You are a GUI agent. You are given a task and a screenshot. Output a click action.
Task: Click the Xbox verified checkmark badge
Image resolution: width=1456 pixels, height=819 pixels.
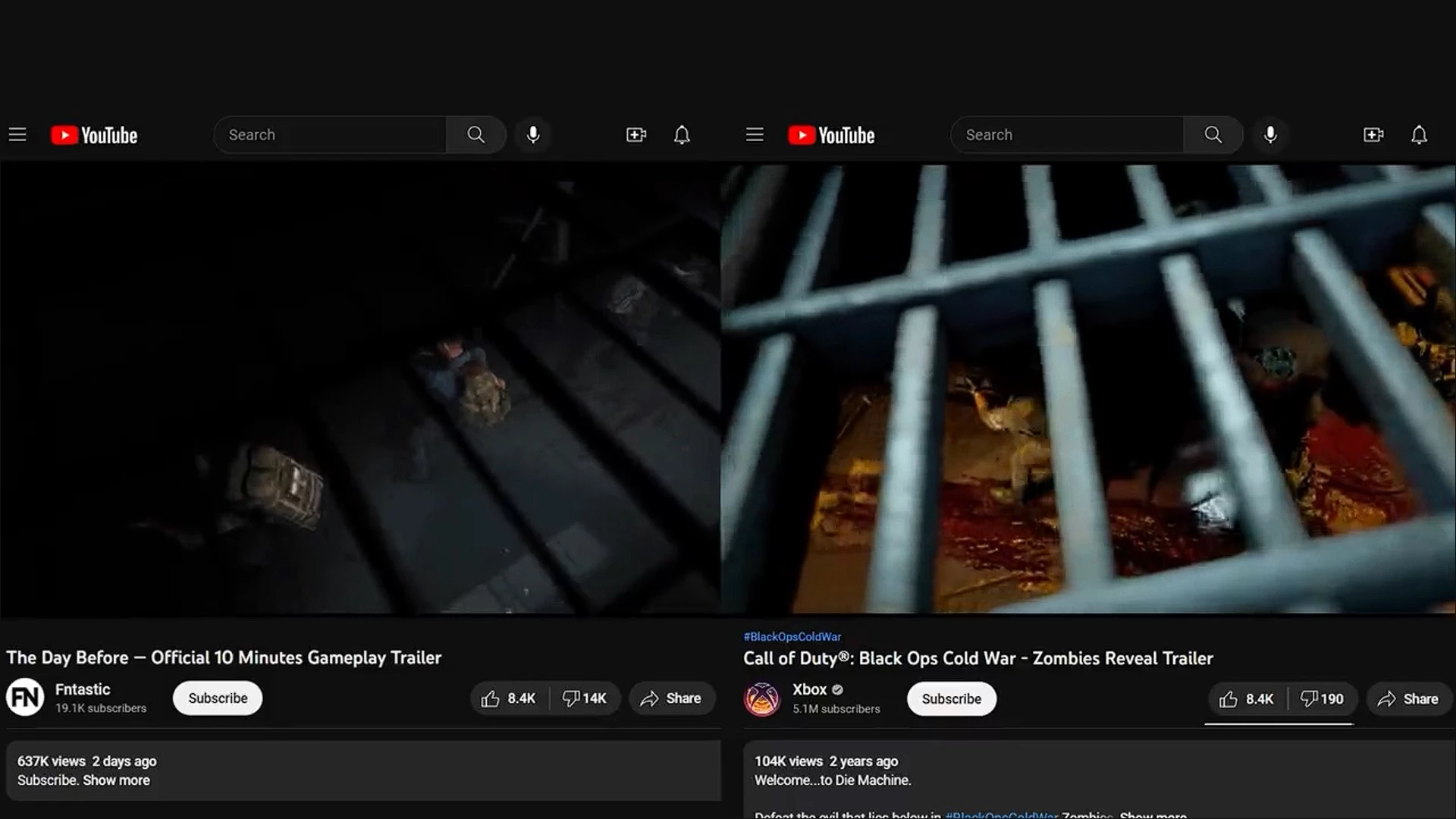click(837, 690)
